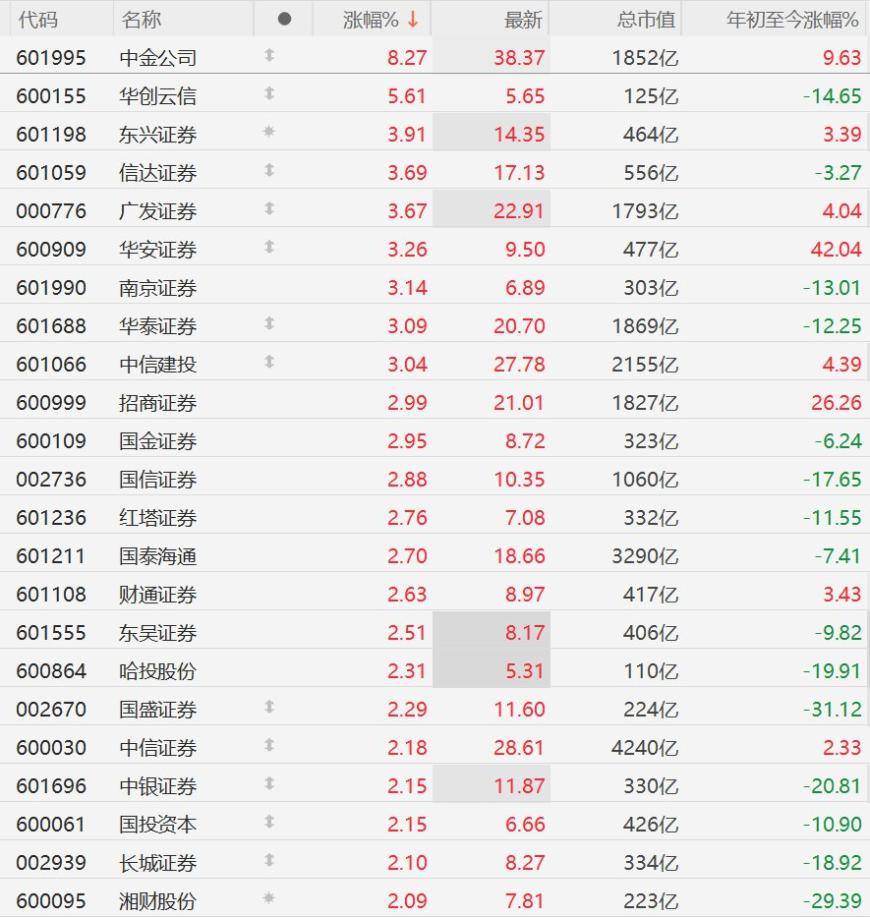Sort by the 年初至今涨幅% column header
The height and width of the screenshot is (917, 870).
pyautogui.click(x=792, y=20)
